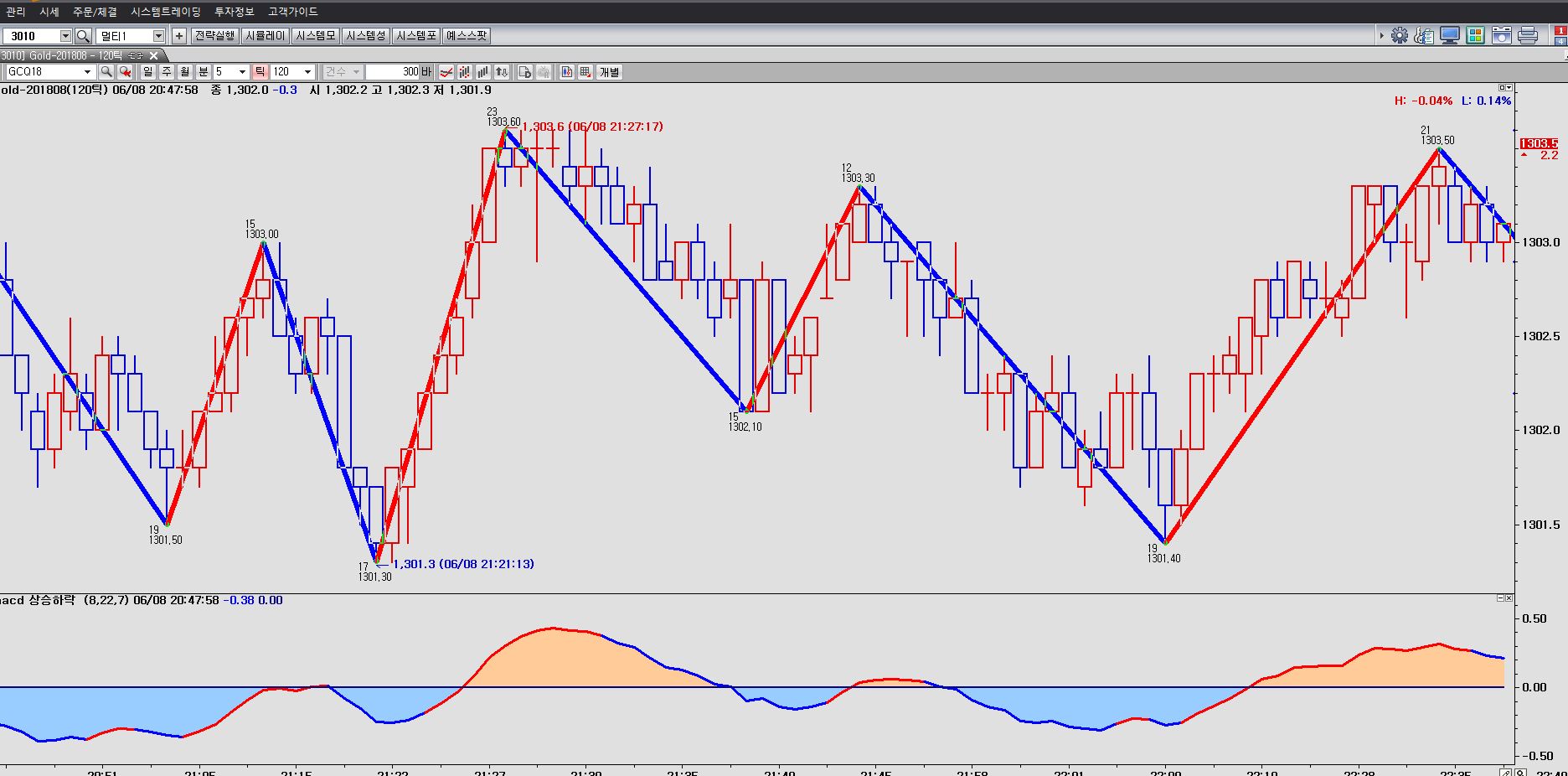Click the plus button beside 멀티1 dropdown
Screen dimensions: 1568x776
pyautogui.click(x=178, y=36)
